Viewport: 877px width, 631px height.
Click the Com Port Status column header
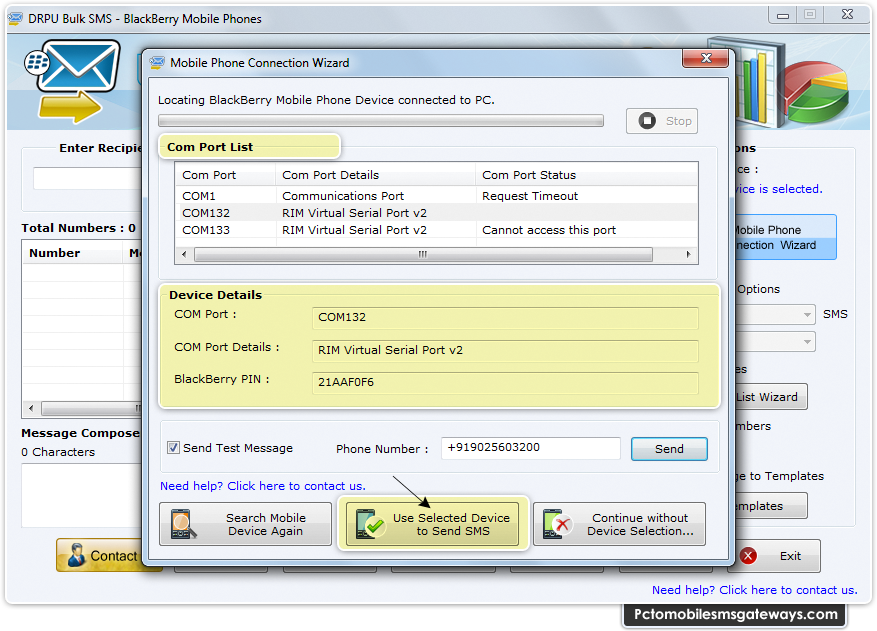click(587, 175)
